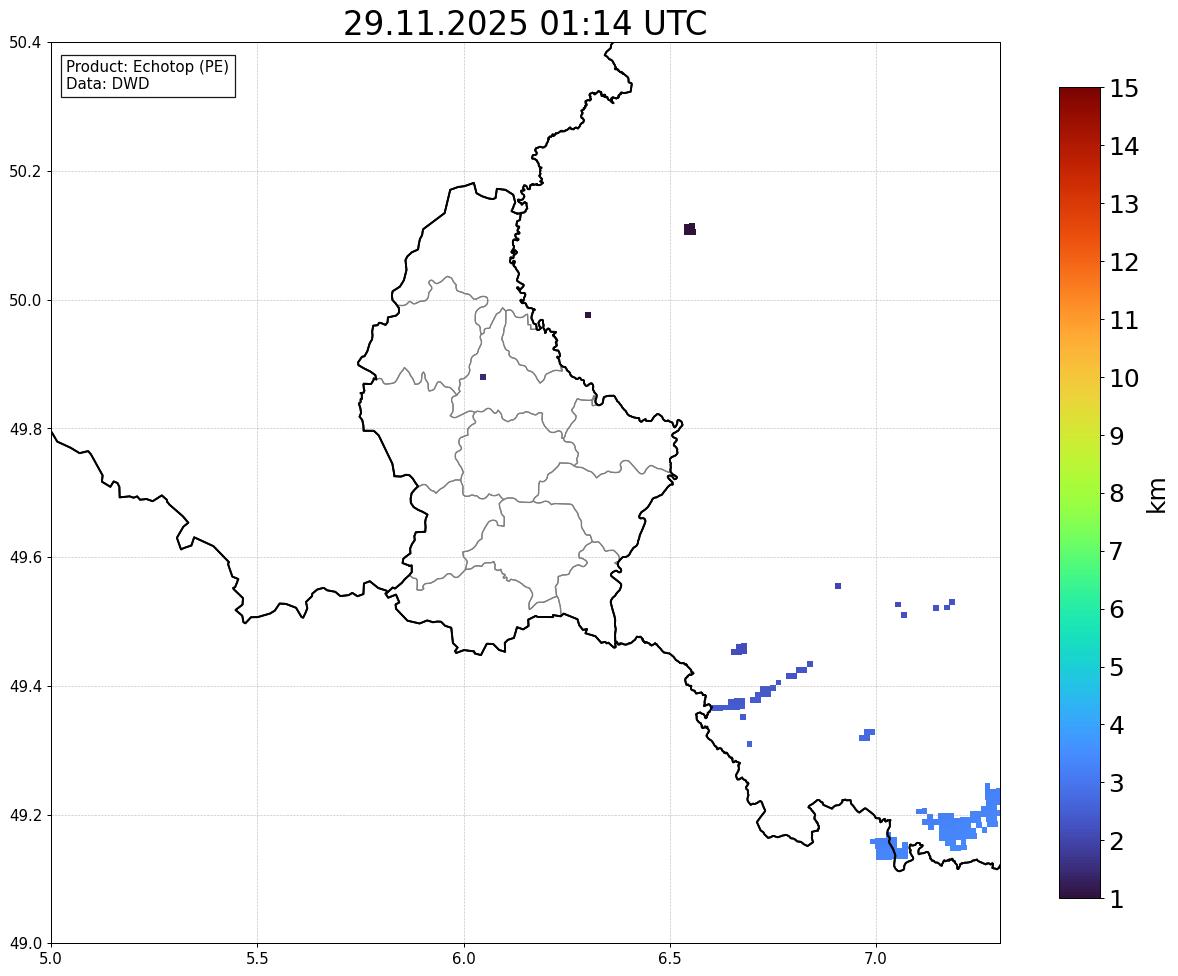This screenshot has width=1178, height=976.
Task: Click the colorbar tick label 14
Action: 1124,147
